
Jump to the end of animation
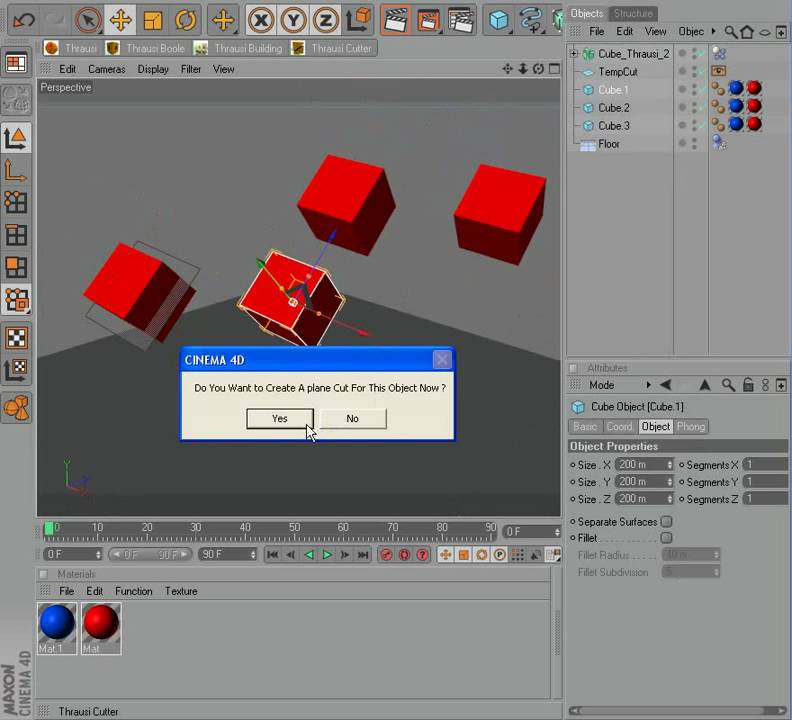point(363,555)
